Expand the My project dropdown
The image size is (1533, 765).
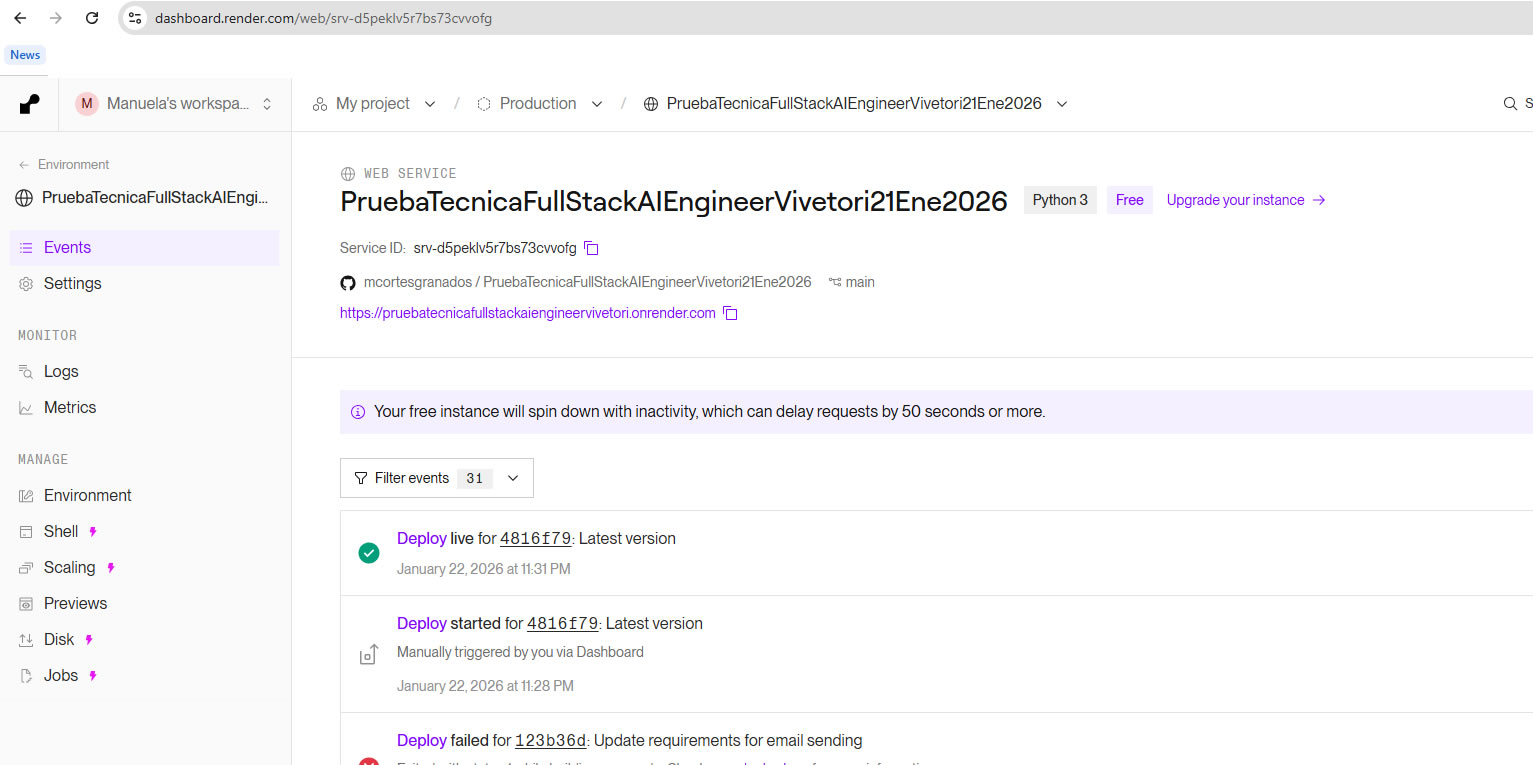click(430, 104)
